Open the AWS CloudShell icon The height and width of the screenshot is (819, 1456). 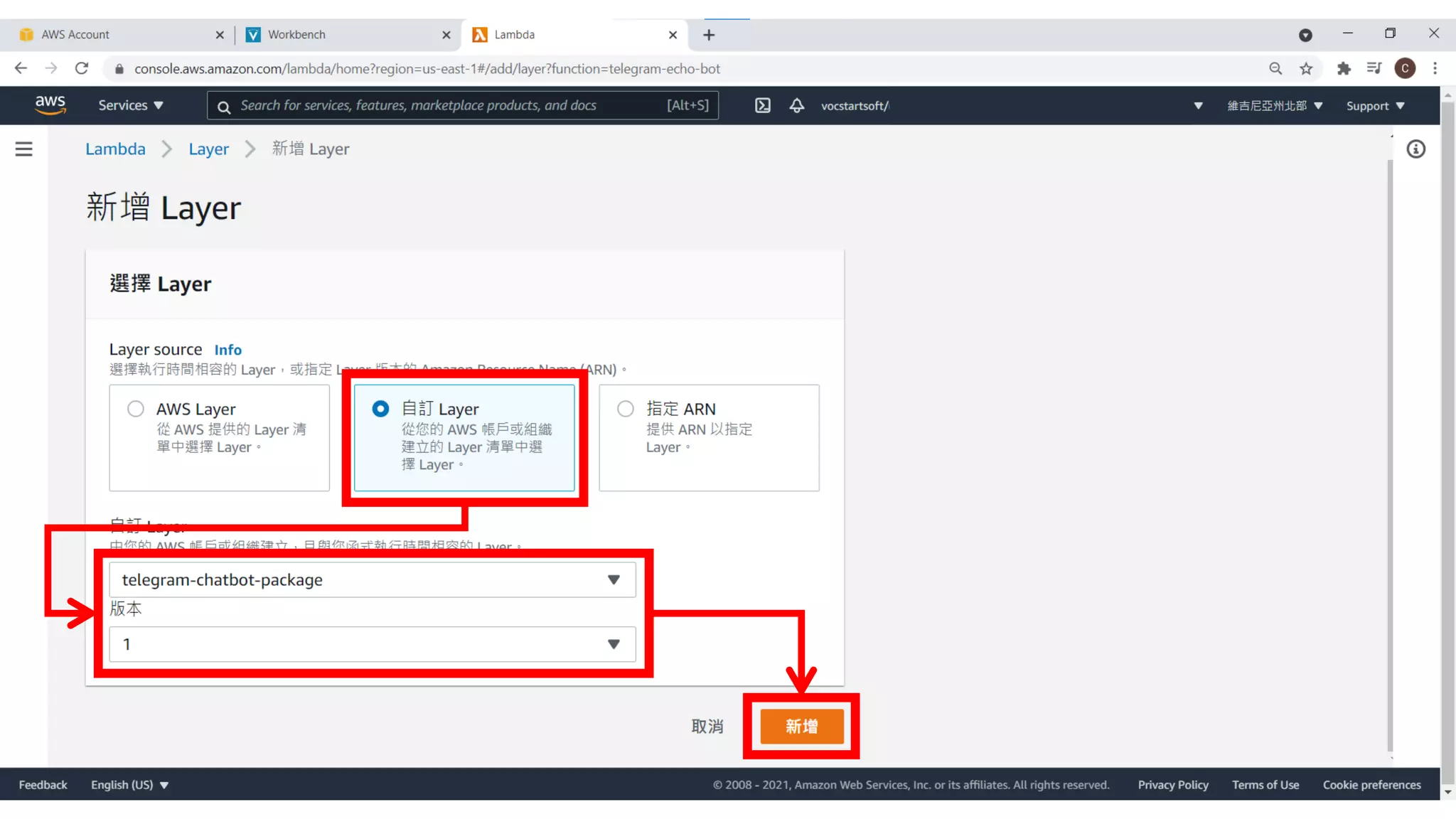(762, 106)
